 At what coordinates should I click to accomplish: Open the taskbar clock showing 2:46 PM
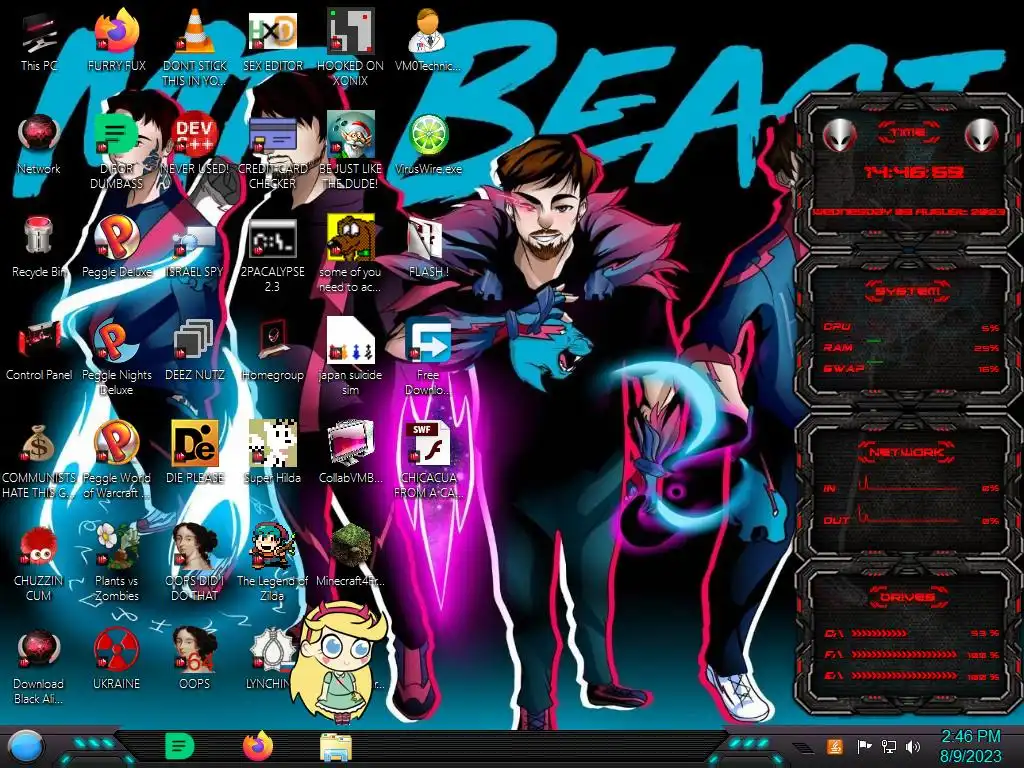click(970, 746)
